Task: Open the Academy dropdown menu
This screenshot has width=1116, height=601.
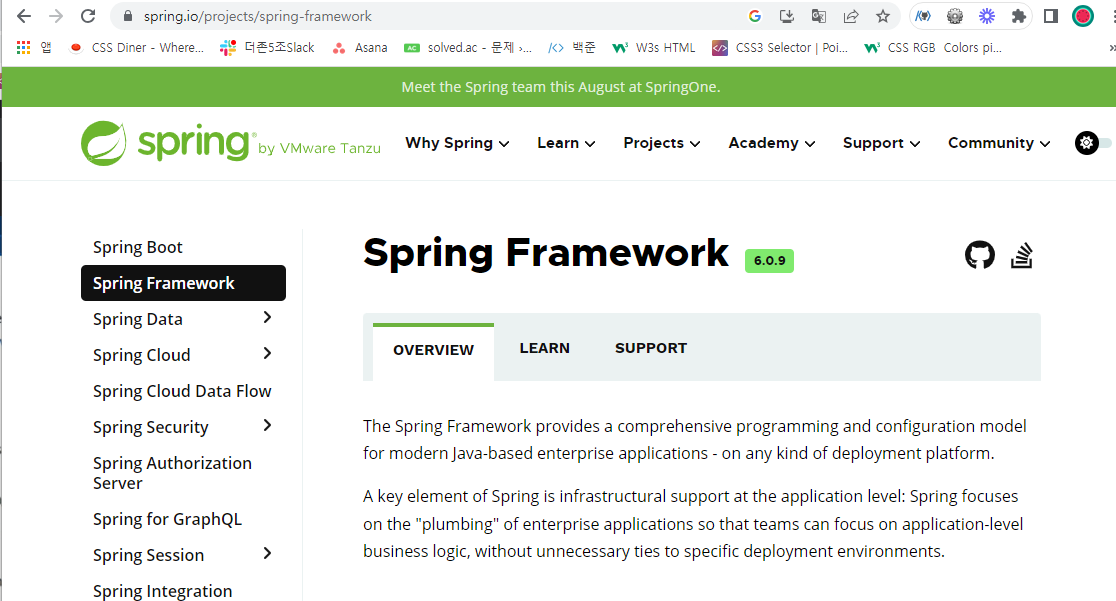Action: [772, 143]
